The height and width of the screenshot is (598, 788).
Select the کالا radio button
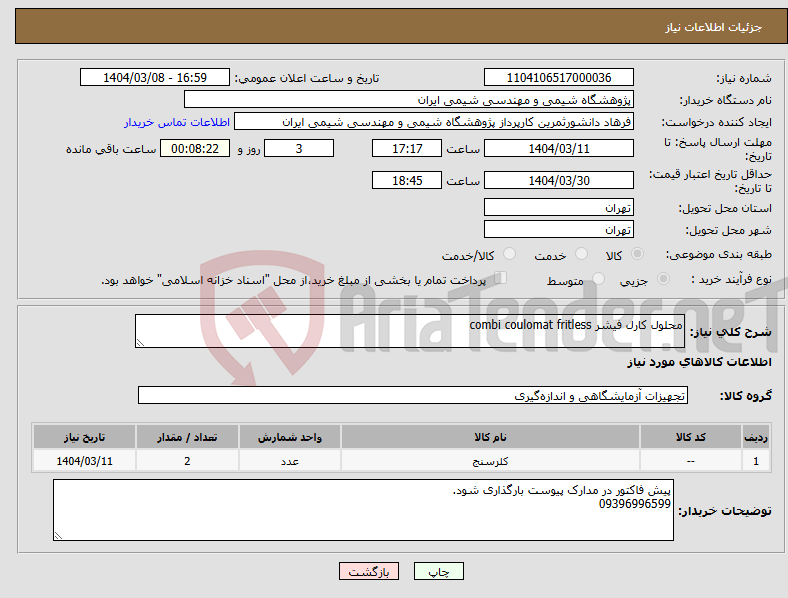point(637,254)
